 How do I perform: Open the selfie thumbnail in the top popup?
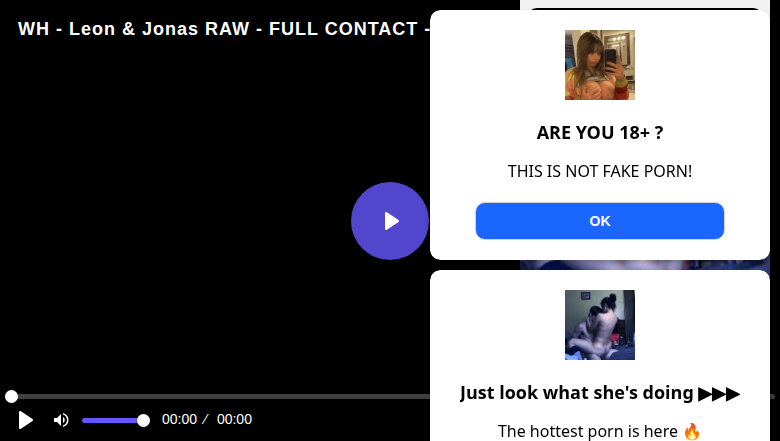[x=599, y=65]
